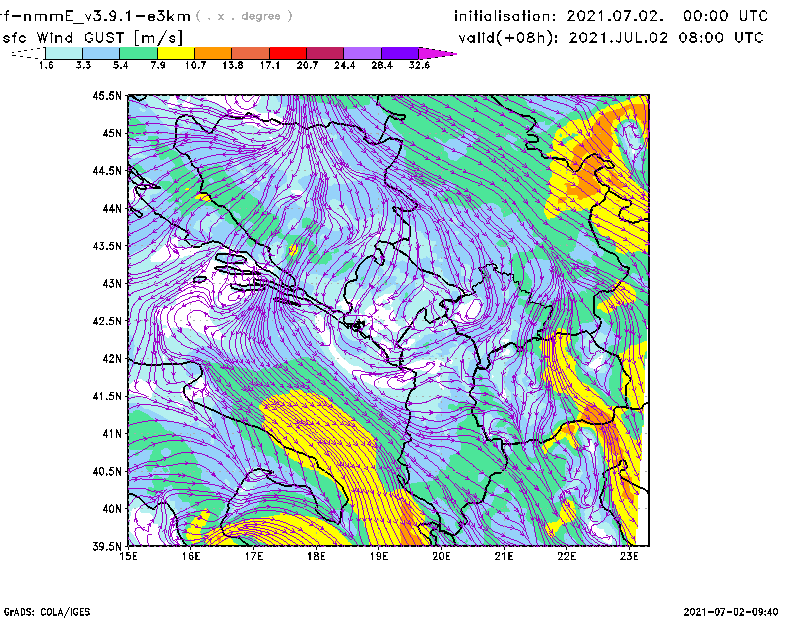This screenshot has width=800, height=618.
Task: Click the 40N latitude label
Action: click(x=112, y=508)
